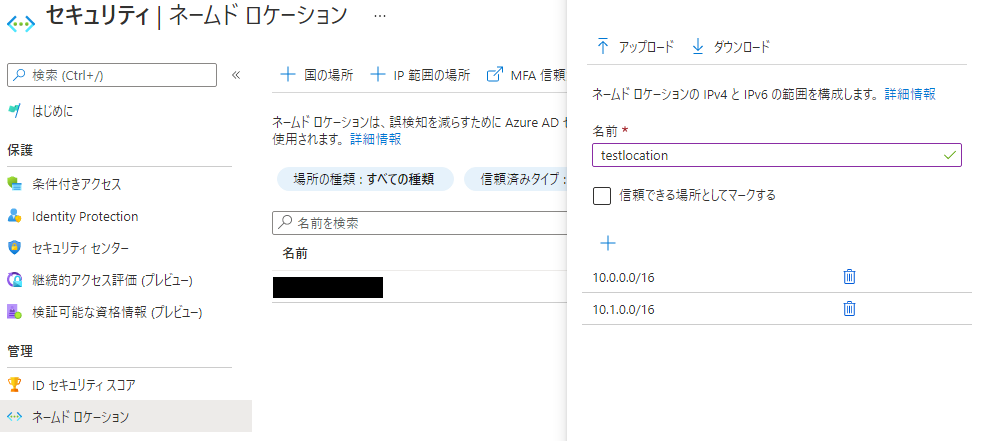983x441 pixels.
Task: Add a new IP range with plus
Action: click(608, 243)
